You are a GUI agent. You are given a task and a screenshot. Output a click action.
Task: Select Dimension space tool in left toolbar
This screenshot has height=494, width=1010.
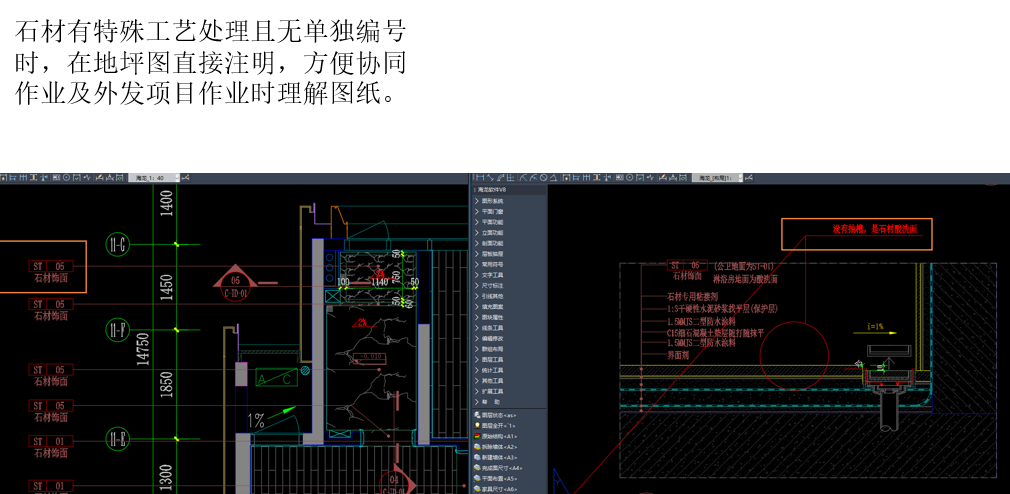pos(33,178)
